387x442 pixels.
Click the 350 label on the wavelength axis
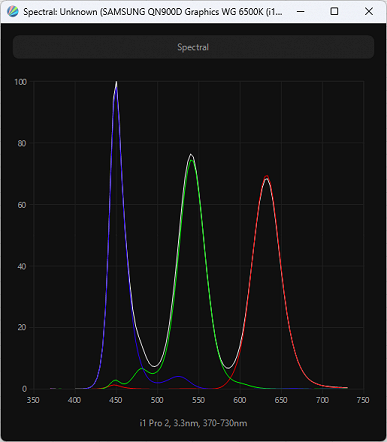tap(33, 400)
